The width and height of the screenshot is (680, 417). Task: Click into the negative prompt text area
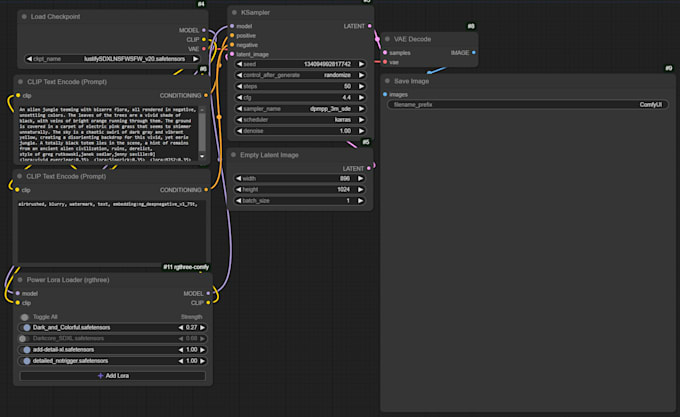(x=112, y=231)
